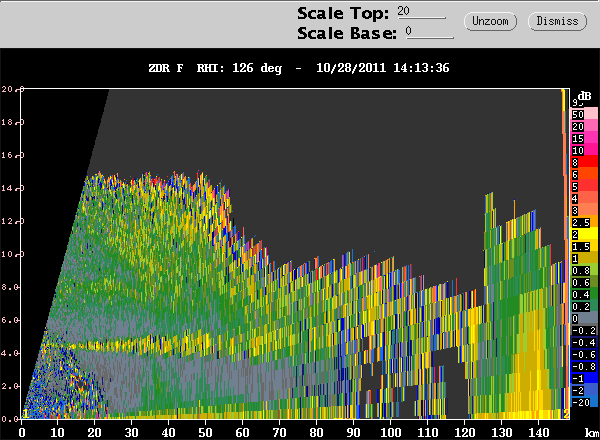Edit the Scale Base value field

point(429,32)
